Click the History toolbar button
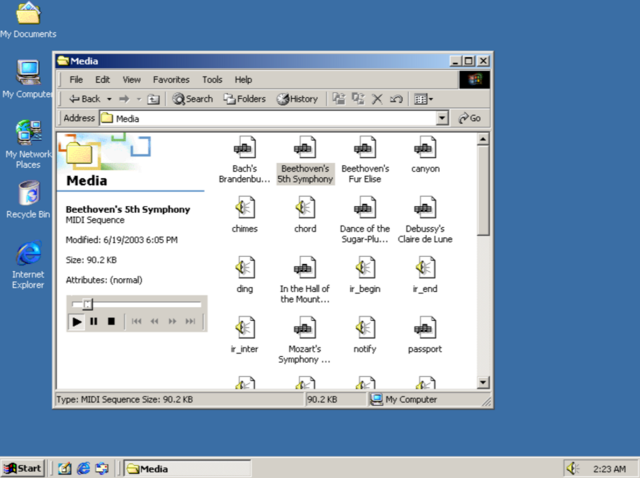 297,99
